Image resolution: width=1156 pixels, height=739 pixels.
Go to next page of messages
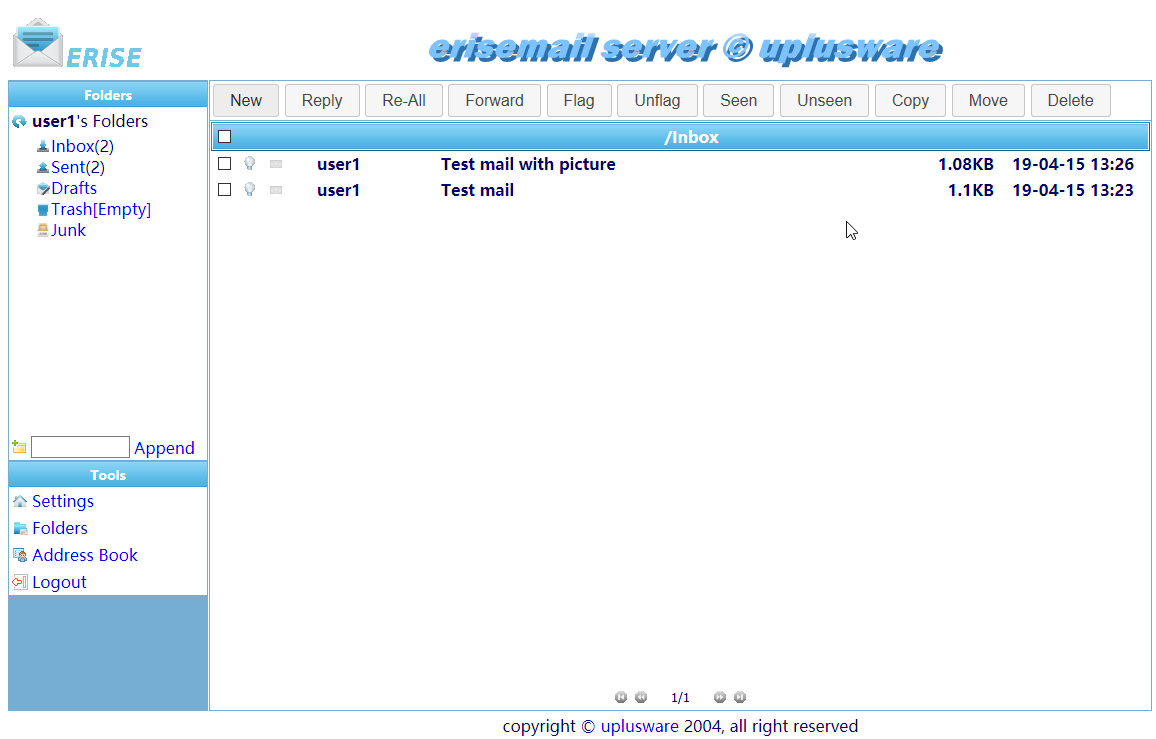[720, 697]
